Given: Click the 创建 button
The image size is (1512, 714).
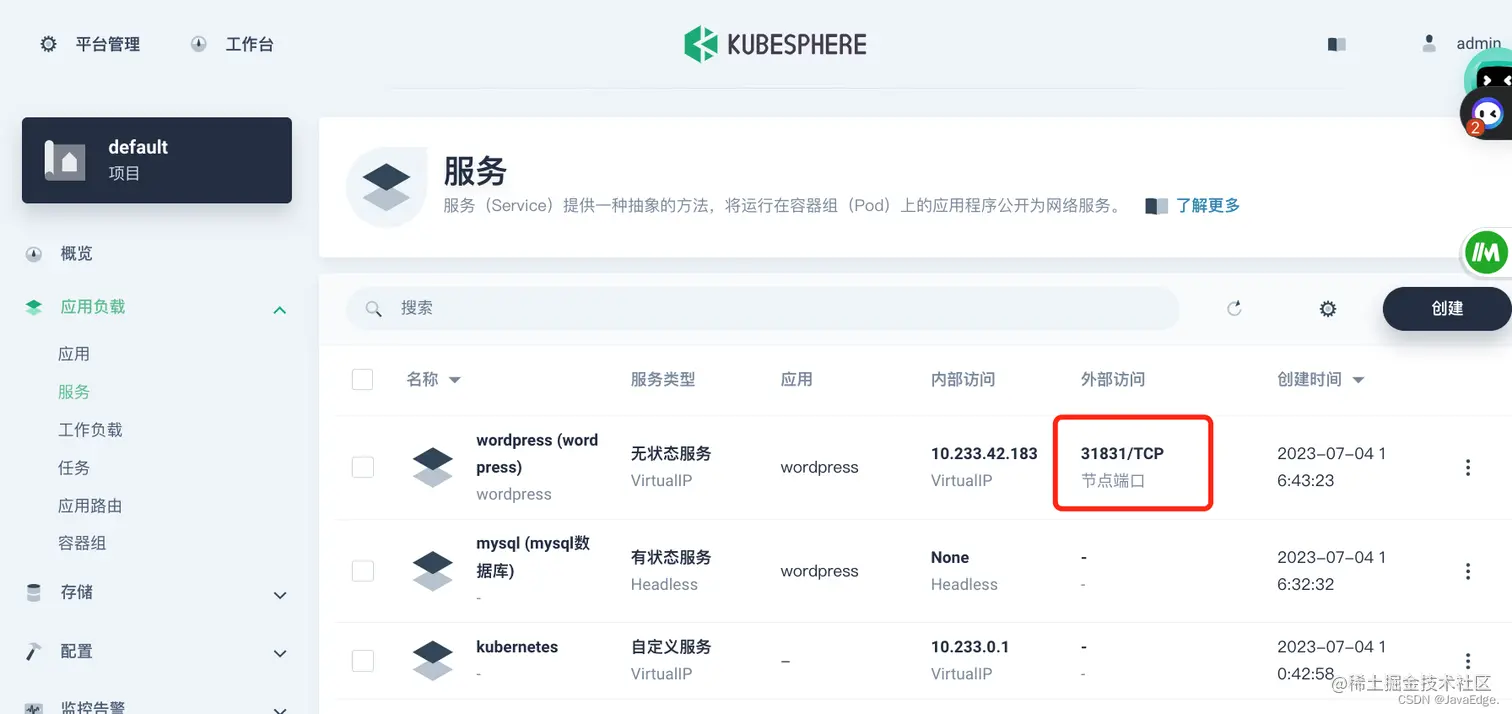Looking at the screenshot, I should click(1447, 308).
